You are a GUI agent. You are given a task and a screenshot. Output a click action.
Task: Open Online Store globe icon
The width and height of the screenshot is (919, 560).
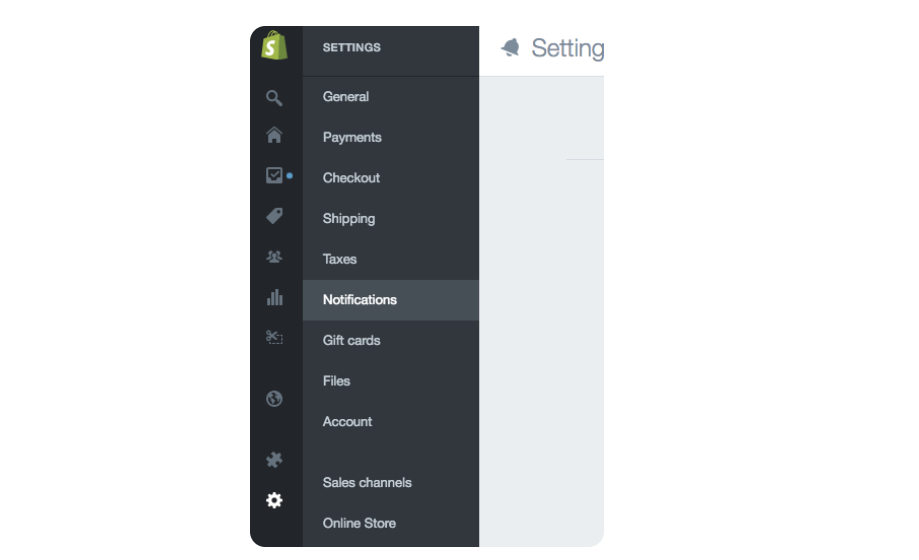[x=274, y=399]
